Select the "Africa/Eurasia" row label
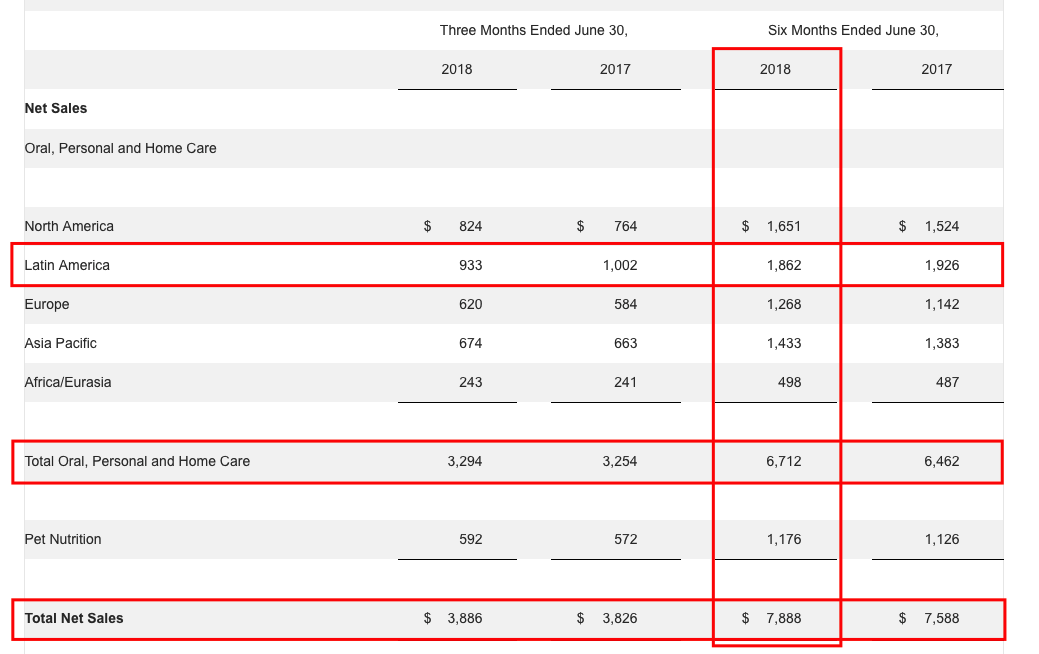Screen dimensions: 1039x654 (x=68, y=382)
